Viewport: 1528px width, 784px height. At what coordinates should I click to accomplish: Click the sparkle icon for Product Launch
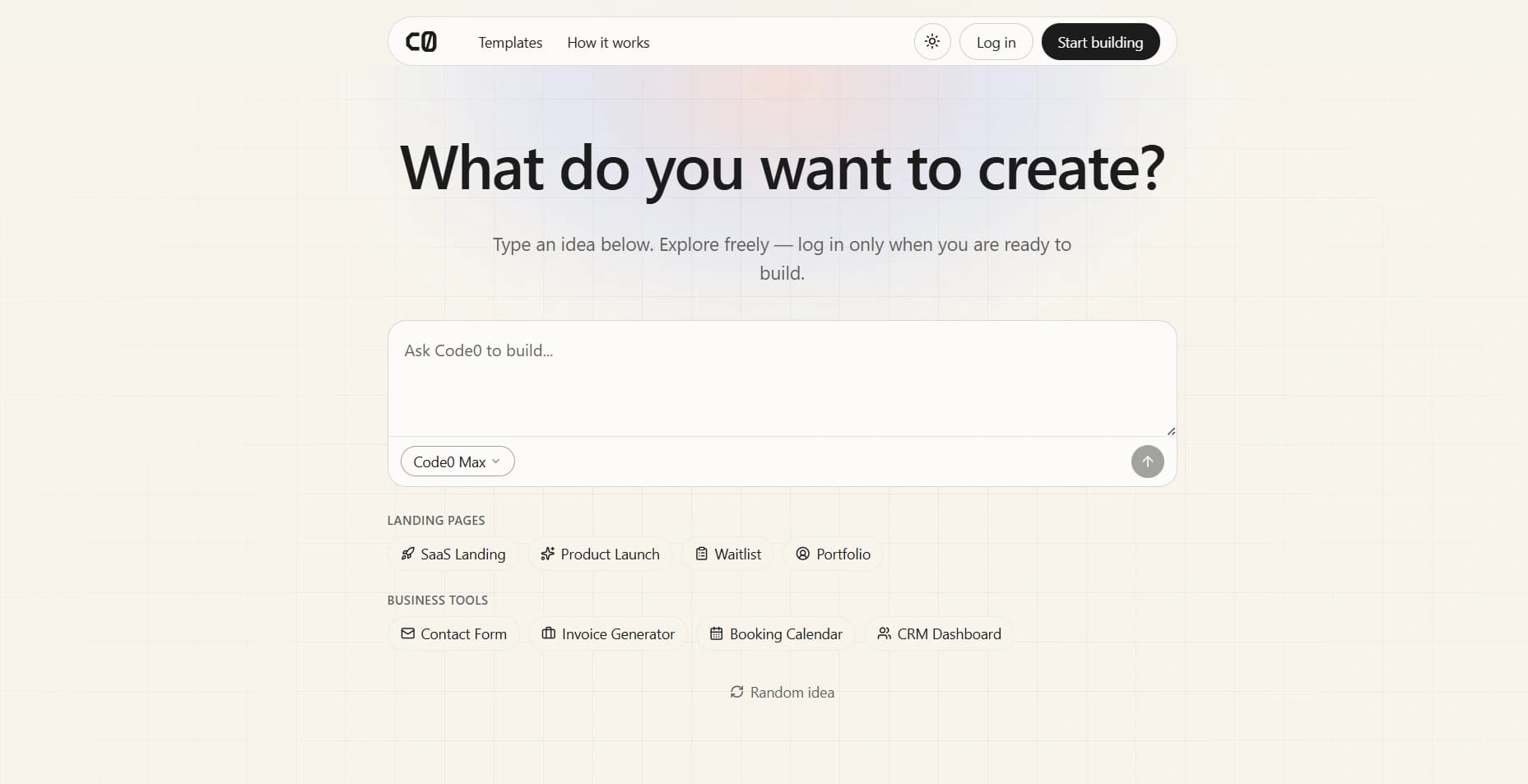coord(547,554)
